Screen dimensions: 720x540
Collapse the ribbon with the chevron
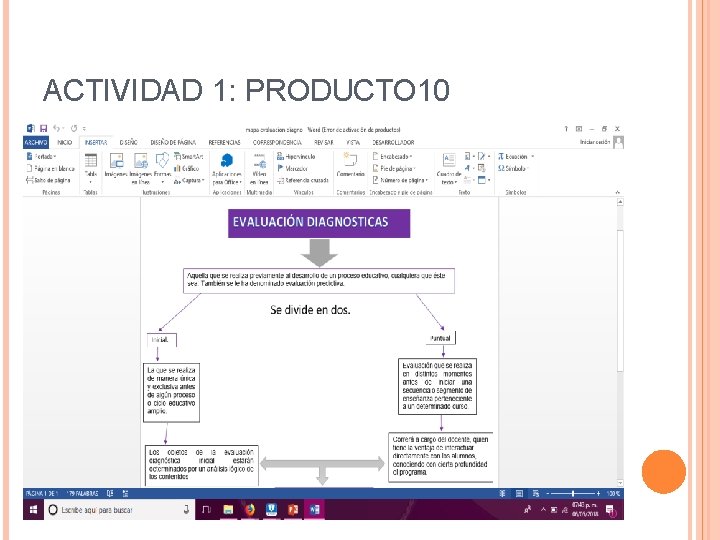pyautogui.click(x=618, y=192)
